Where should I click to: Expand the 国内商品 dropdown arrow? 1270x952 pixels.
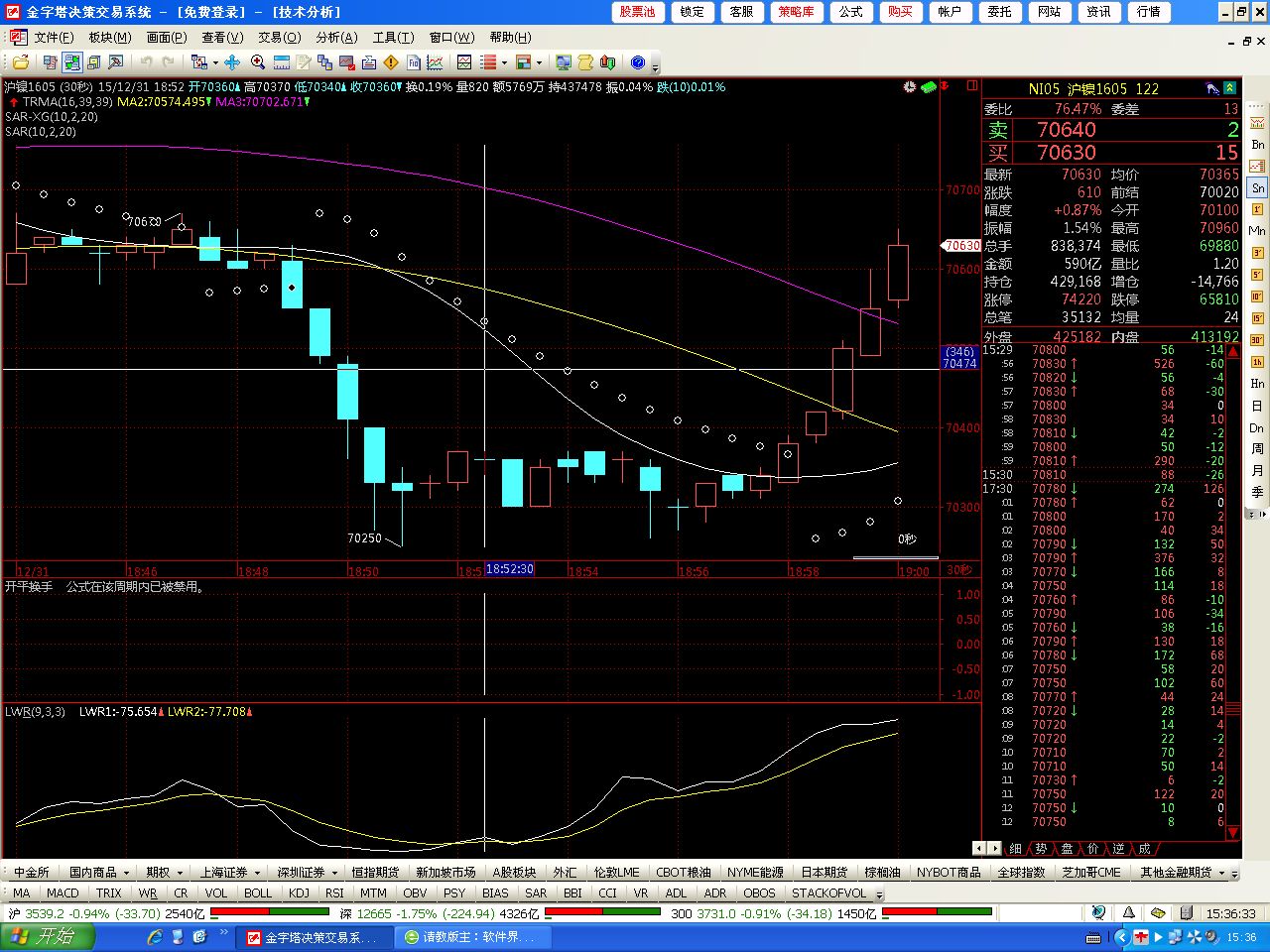[x=125, y=873]
